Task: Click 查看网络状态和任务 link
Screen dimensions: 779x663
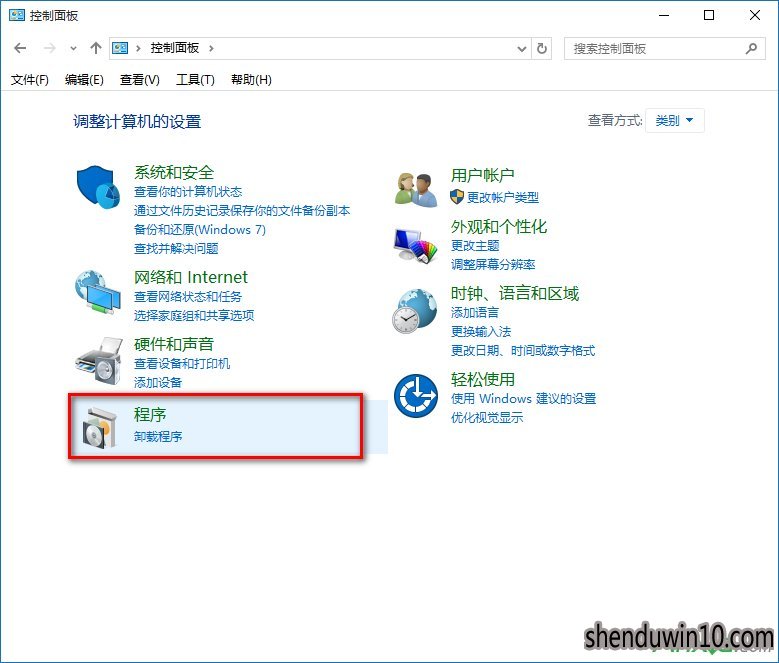Action: point(188,296)
